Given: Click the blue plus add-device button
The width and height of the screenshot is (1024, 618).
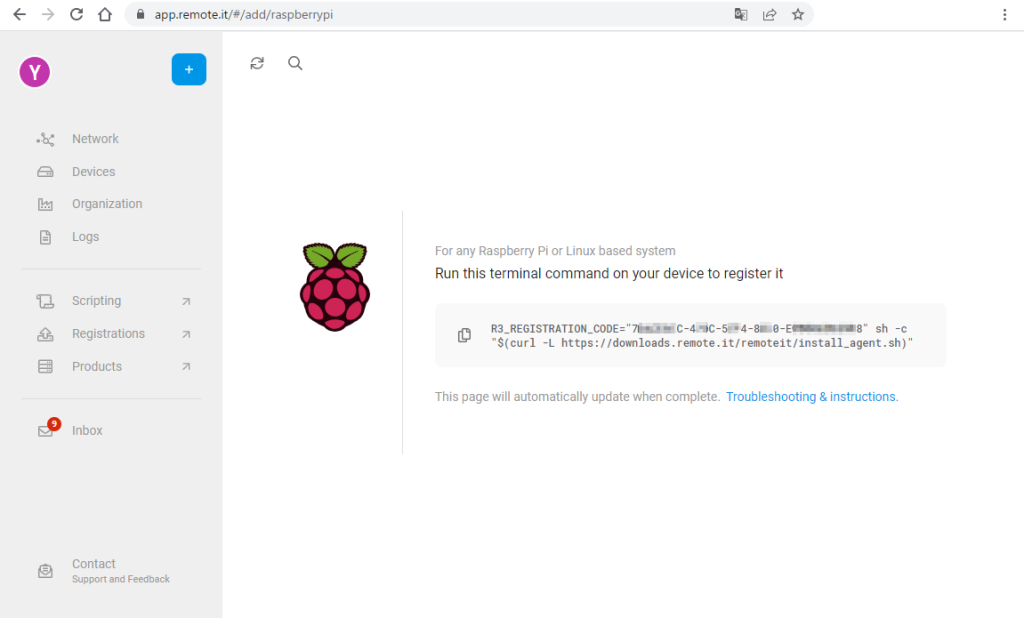Looking at the screenshot, I should [x=189, y=70].
